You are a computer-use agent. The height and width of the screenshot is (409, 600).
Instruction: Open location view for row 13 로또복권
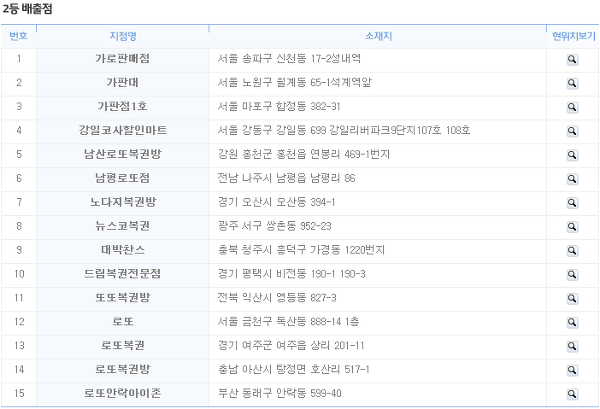tap(572, 347)
